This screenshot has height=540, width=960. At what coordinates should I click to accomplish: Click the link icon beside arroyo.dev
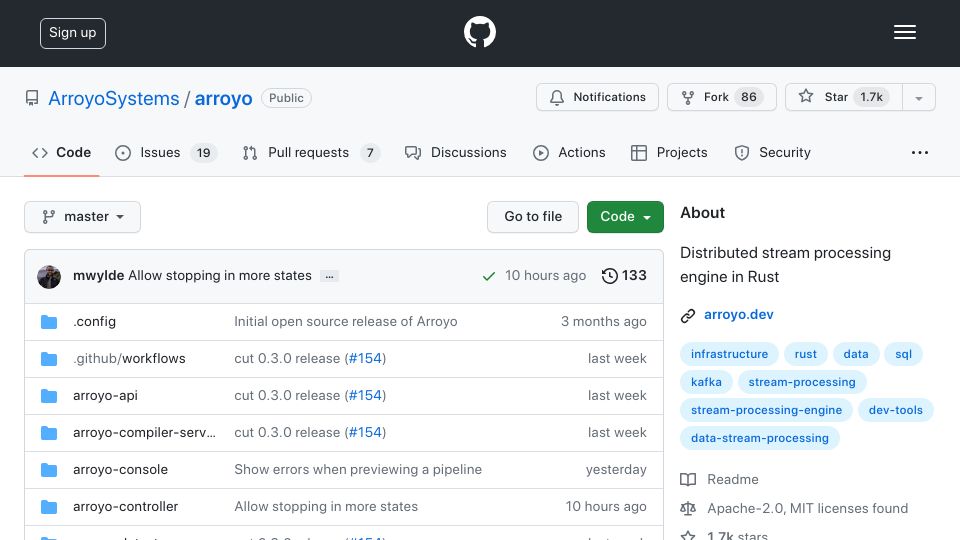point(688,315)
